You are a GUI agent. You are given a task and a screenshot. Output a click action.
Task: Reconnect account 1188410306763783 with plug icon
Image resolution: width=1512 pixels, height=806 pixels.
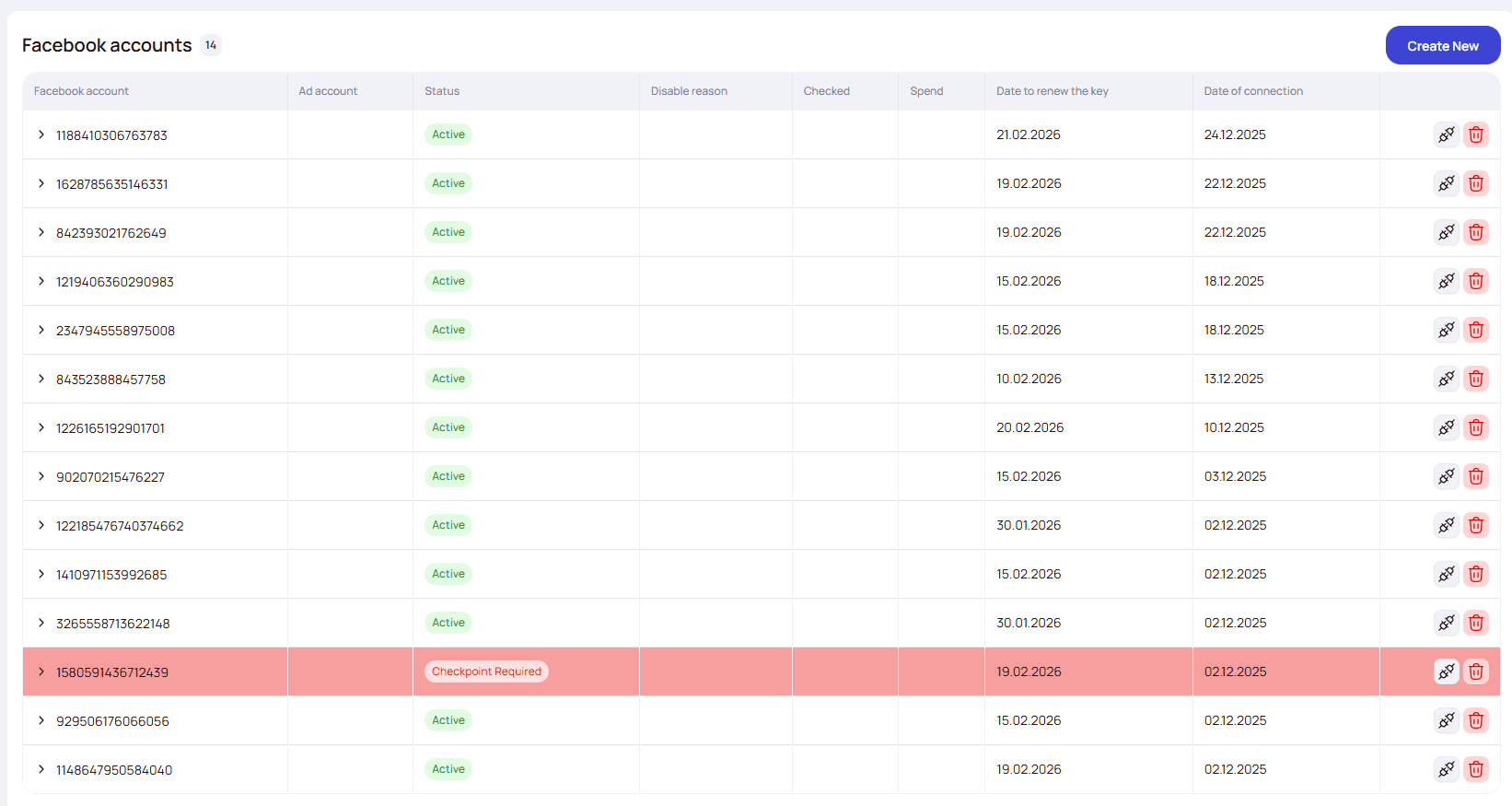1447,134
